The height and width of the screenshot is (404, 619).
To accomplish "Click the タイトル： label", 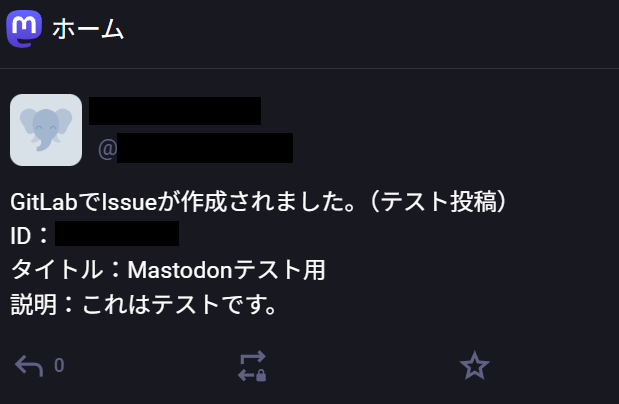I will pyautogui.click(x=66, y=270).
